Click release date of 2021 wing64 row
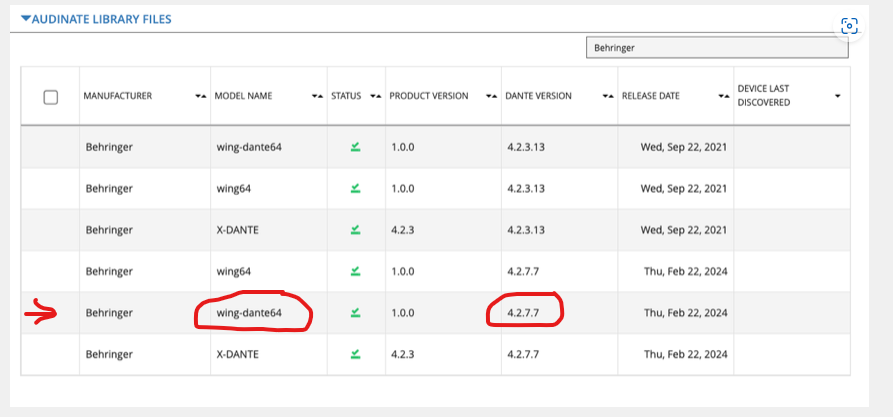Image resolution: width=893 pixels, height=417 pixels. [x=684, y=189]
